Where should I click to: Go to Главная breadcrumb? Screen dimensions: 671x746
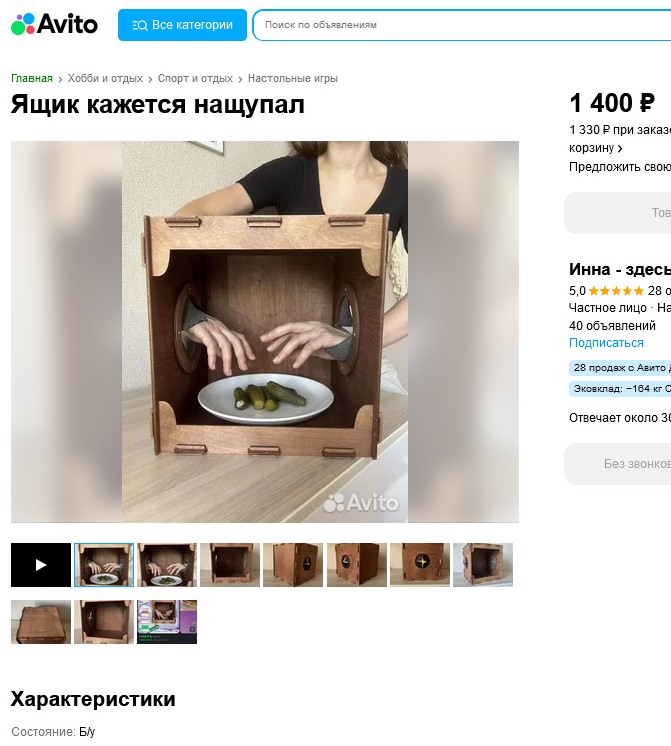[32, 79]
